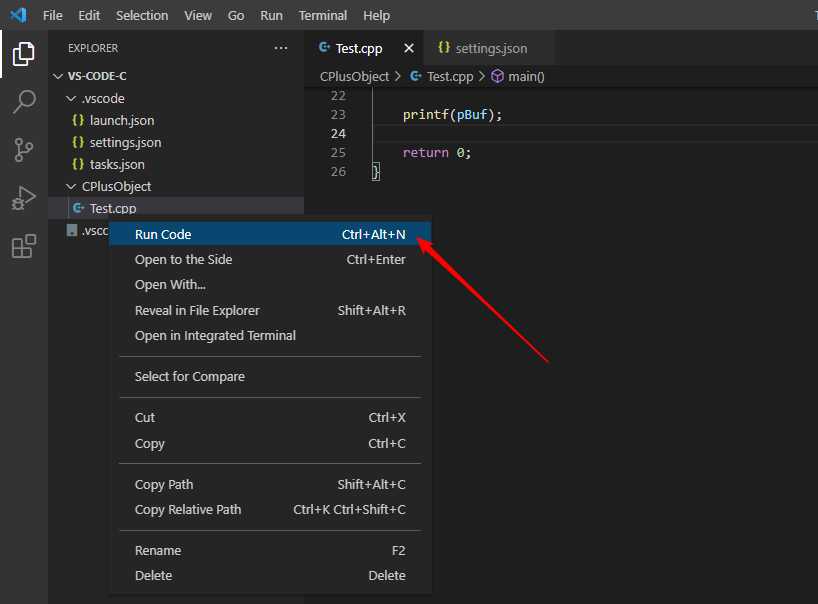Click the closing brace on line 26

pos(376,172)
